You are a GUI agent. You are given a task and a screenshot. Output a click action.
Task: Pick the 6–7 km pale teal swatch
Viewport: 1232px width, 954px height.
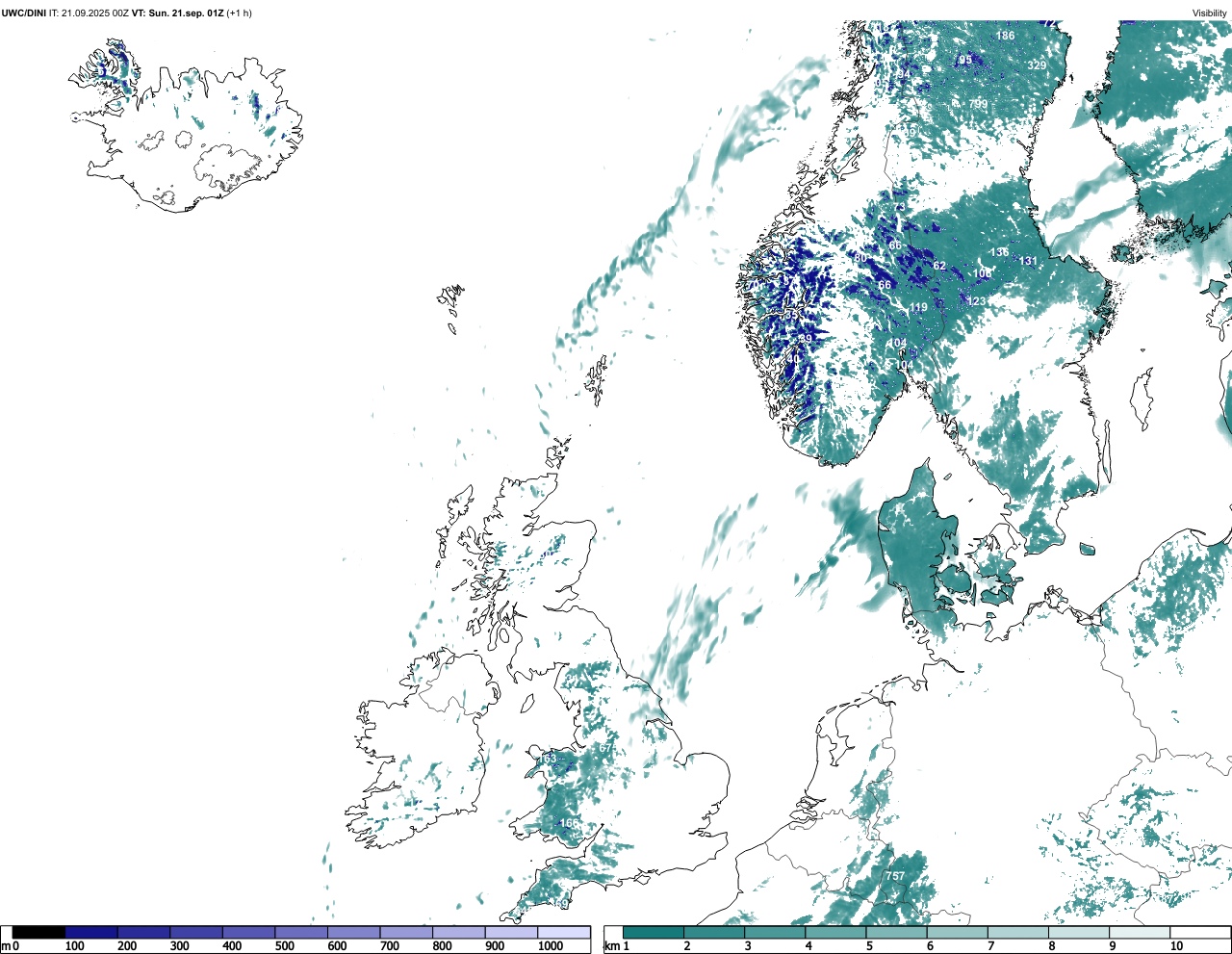(957, 932)
